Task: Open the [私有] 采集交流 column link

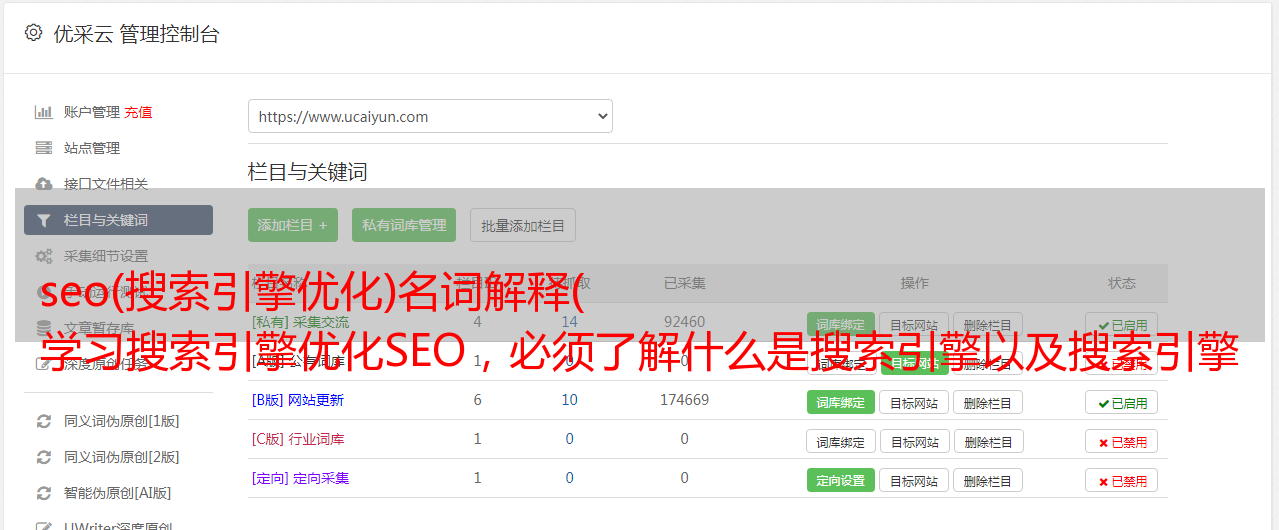Action: coord(301,322)
